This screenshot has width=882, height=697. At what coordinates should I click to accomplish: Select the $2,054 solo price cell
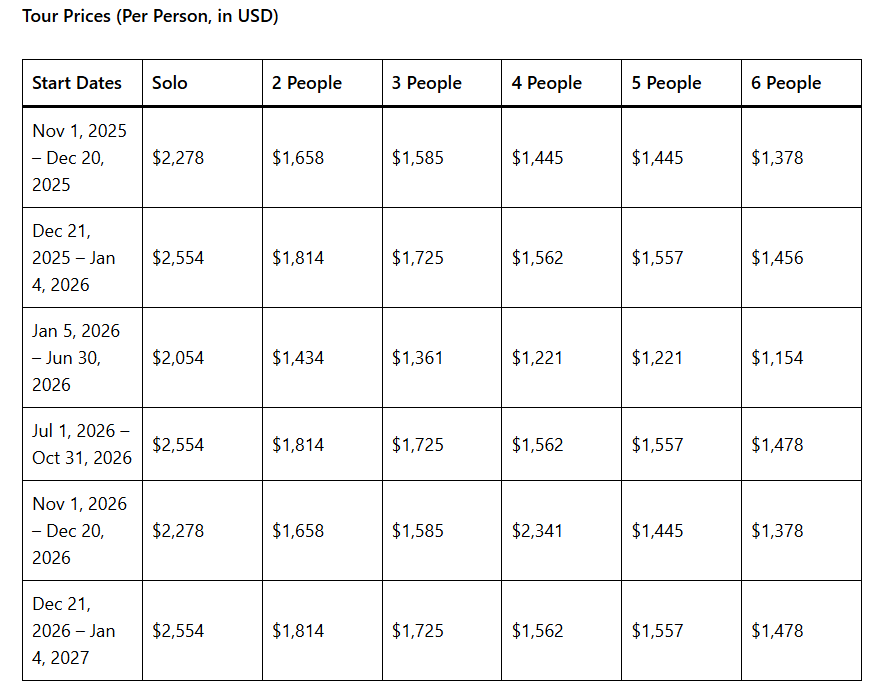click(x=178, y=358)
